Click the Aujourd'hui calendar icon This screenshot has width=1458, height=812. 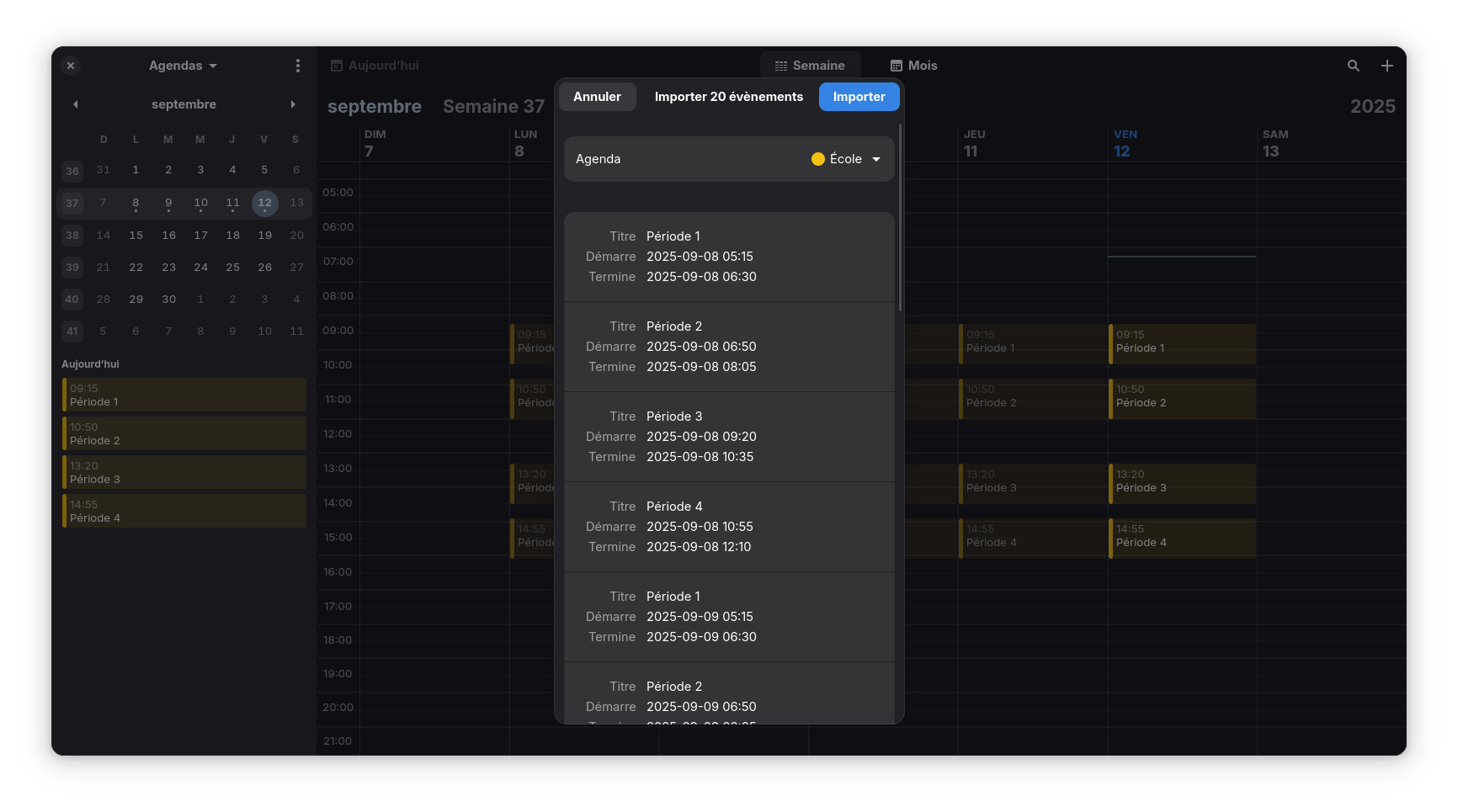click(x=337, y=66)
